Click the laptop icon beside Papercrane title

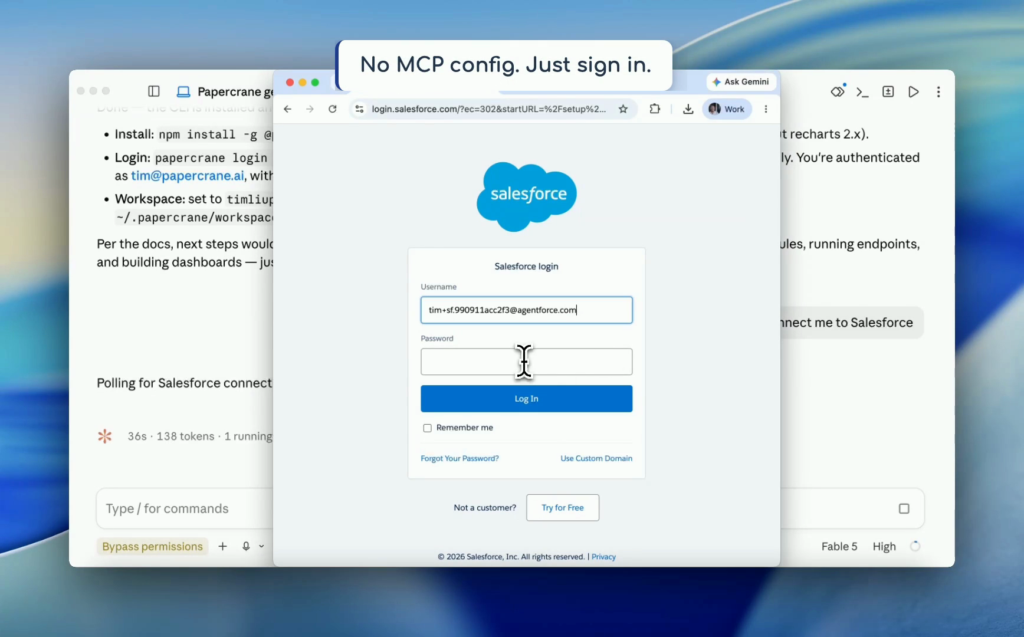click(x=184, y=91)
